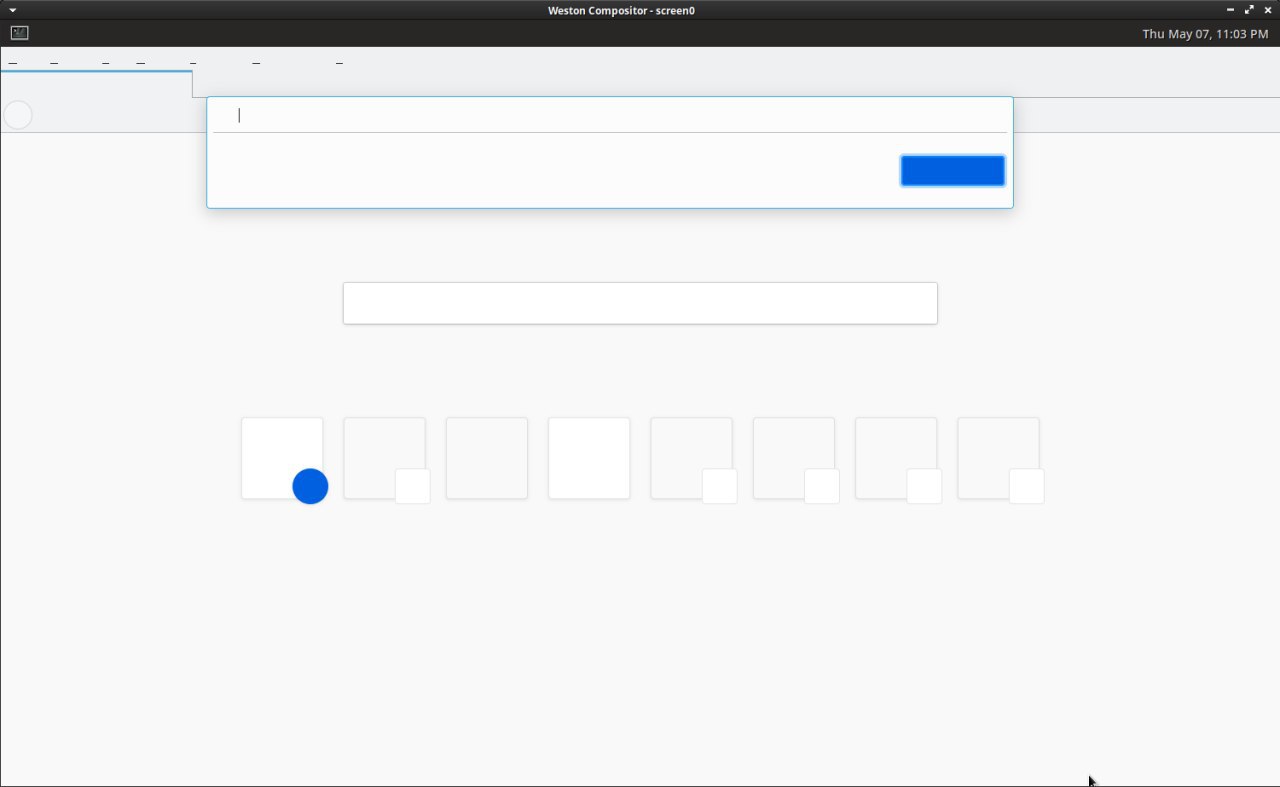Focus the text field with the cursor in popup
This screenshot has width=1280, height=787.
[609, 115]
